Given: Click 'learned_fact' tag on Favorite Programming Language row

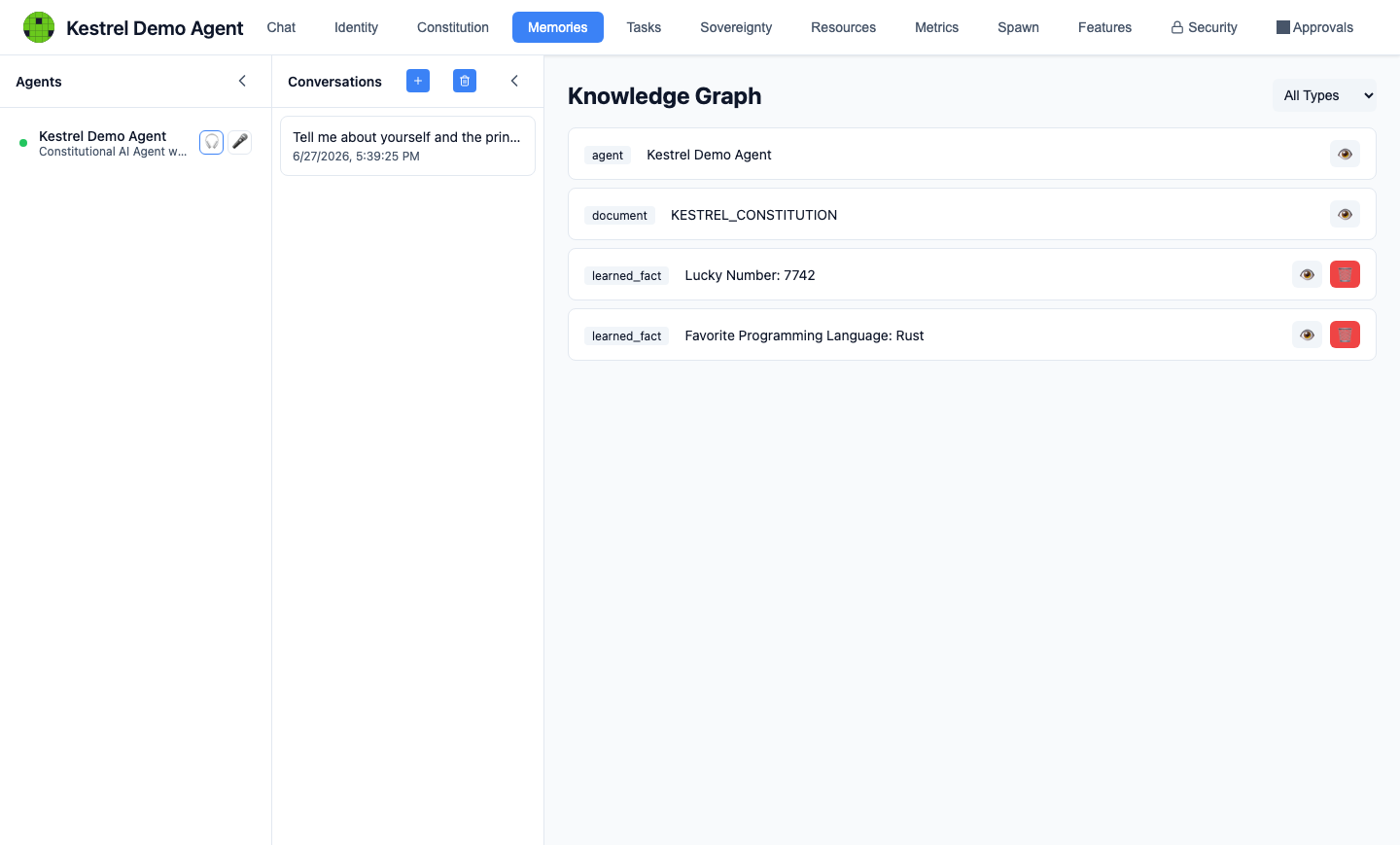Looking at the screenshot, I should pyautogui.click(x=626, y=335).
